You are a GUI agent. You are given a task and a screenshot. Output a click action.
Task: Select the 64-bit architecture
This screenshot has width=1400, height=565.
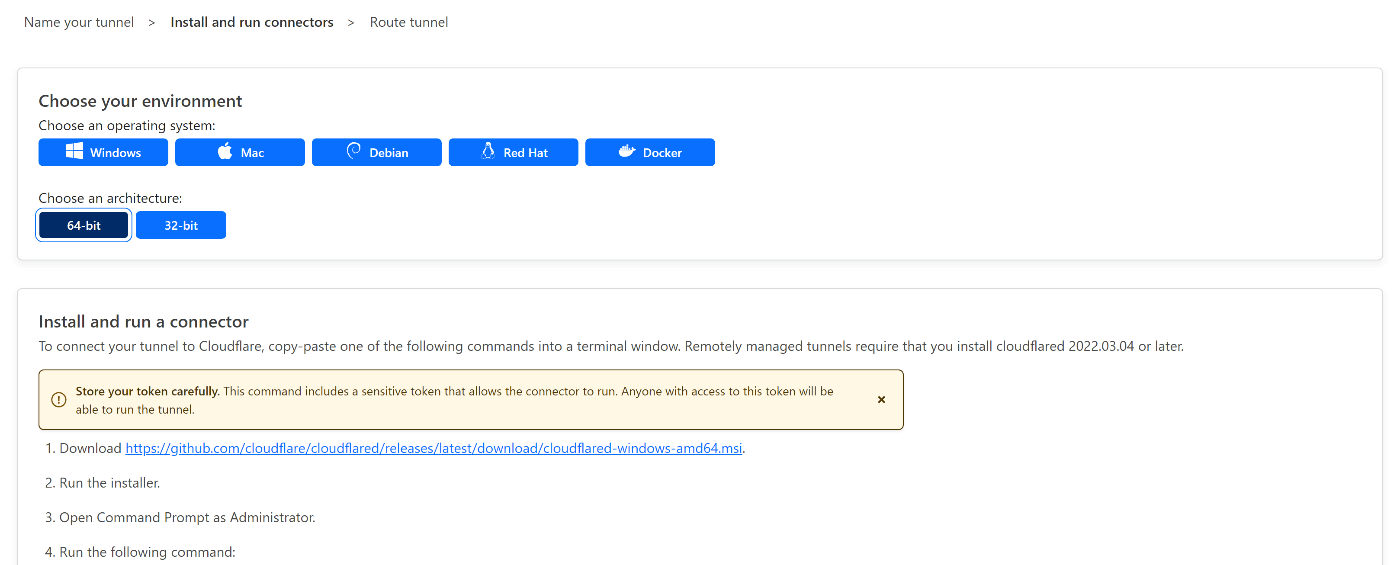coord(84,226)
